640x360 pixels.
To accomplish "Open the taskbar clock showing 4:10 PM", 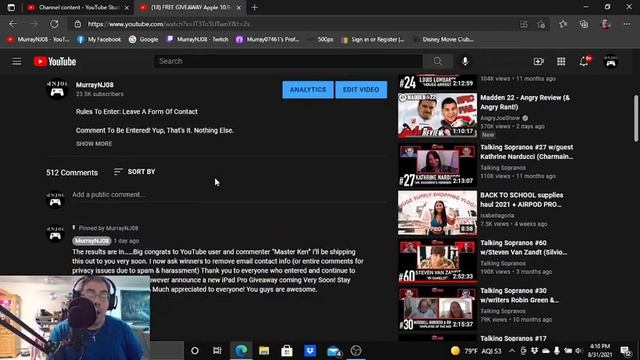I will pos(600,351).
